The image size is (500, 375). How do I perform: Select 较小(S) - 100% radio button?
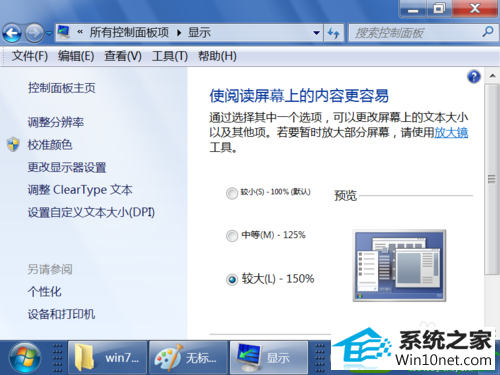point(232,193)
